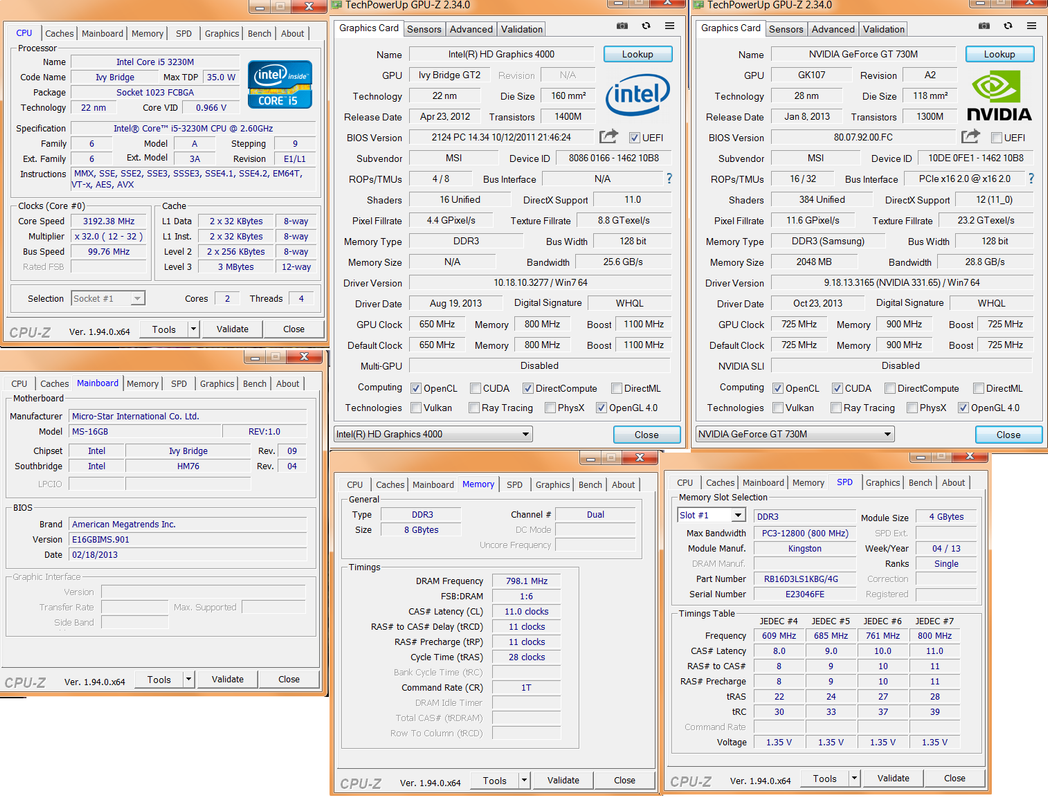The image size is (1048, 800).
Task: Click Intel Core i5 badge in CPU-Z
Action: [280, 84]
